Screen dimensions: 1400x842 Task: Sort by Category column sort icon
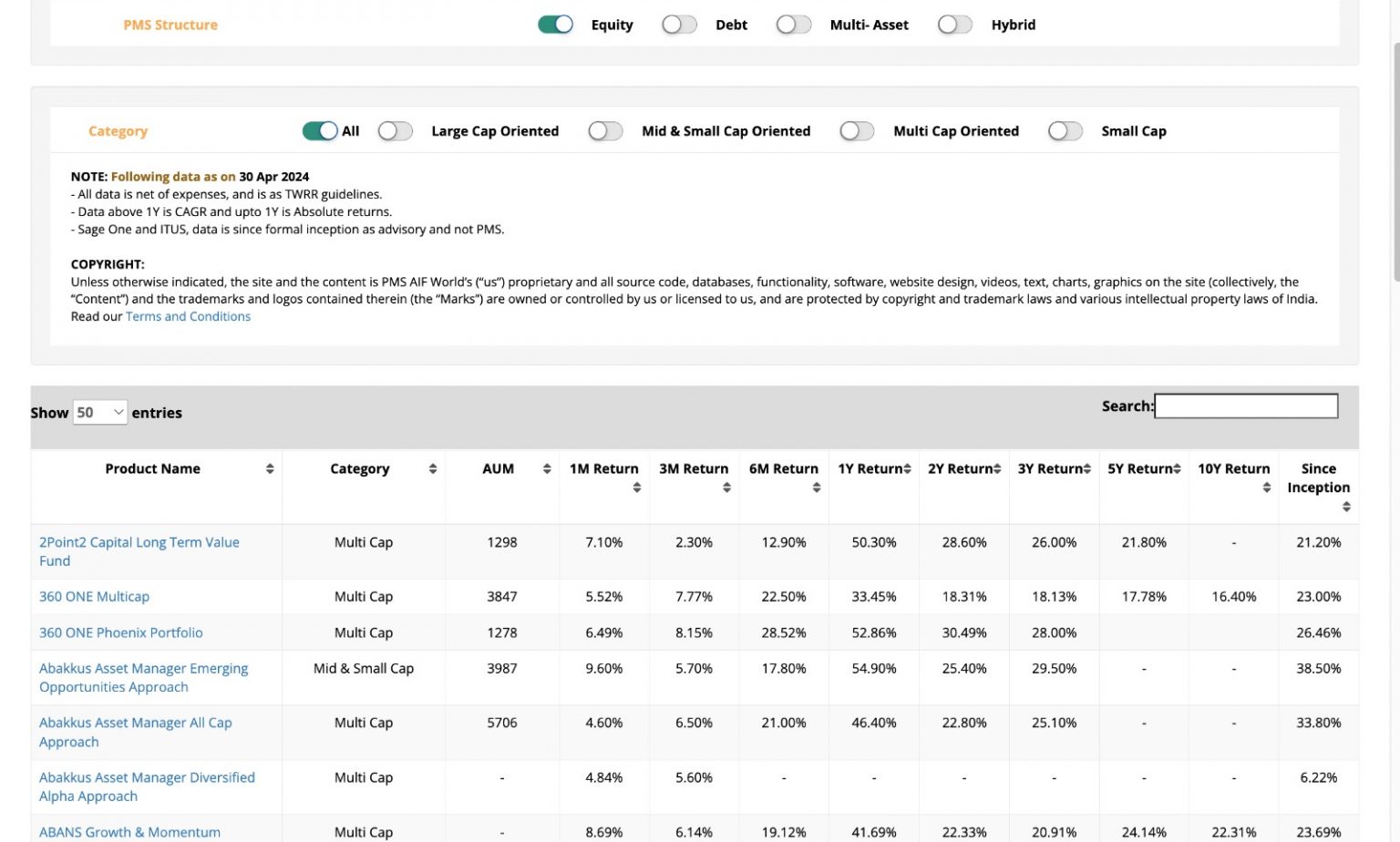point(433,468)
